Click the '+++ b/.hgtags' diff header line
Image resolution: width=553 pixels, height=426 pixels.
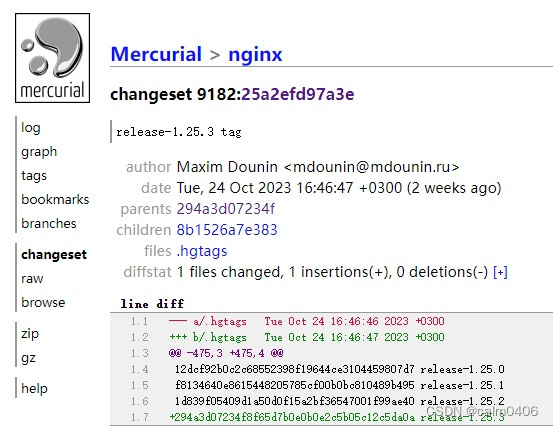307,337
